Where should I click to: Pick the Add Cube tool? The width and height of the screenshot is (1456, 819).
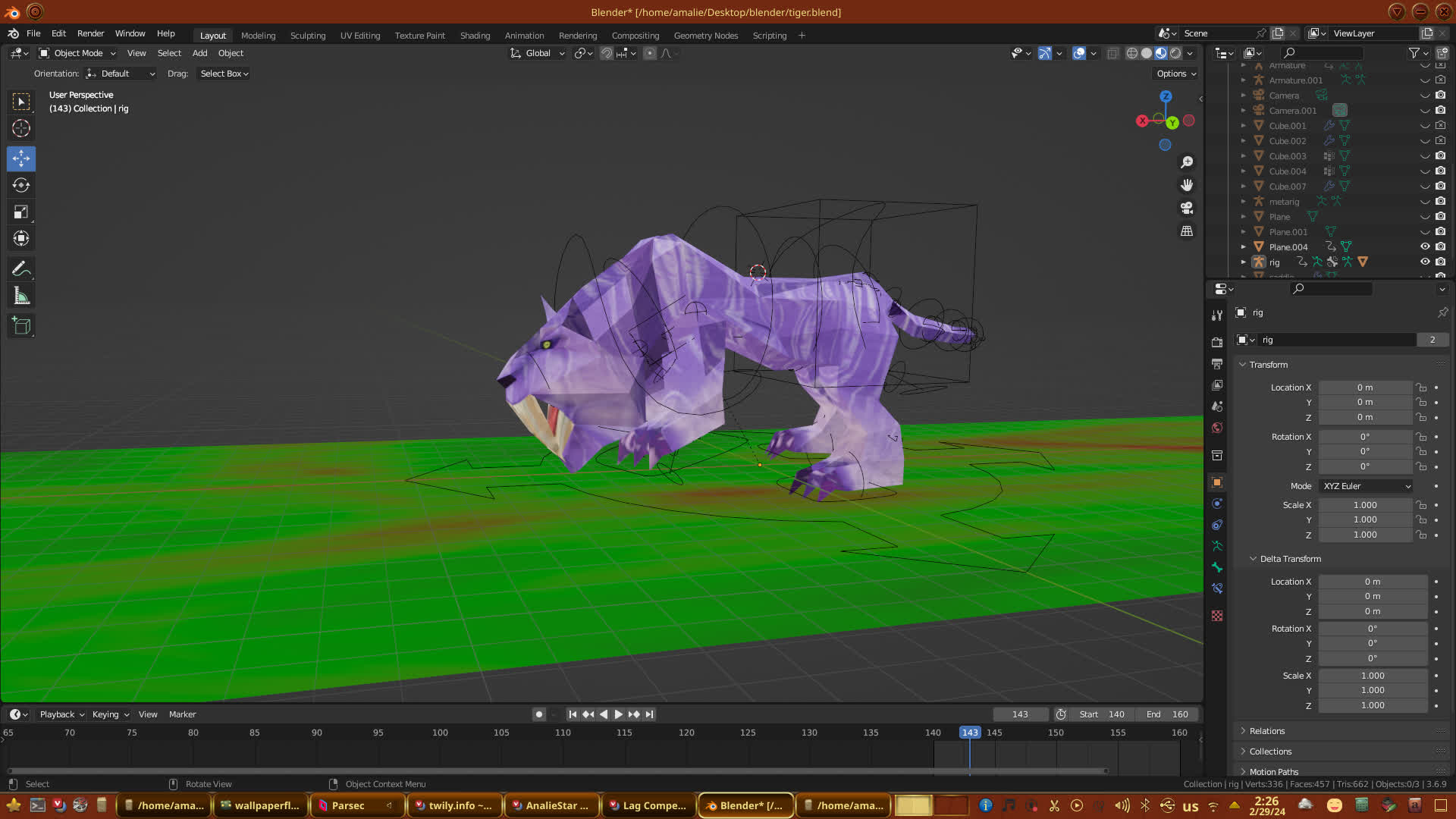point(21,327)
